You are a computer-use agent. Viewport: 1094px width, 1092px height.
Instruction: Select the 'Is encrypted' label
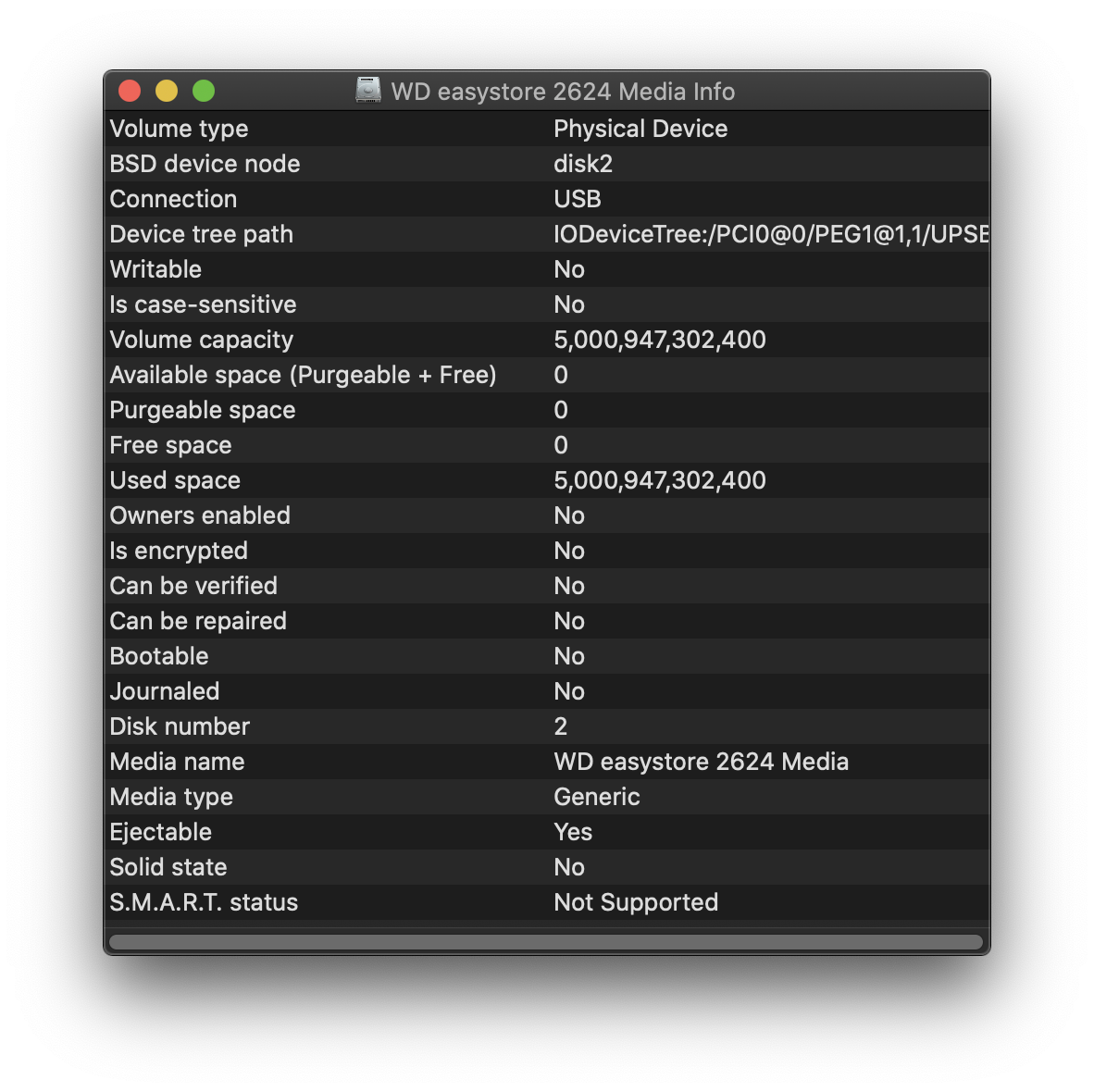click(179, 552)
